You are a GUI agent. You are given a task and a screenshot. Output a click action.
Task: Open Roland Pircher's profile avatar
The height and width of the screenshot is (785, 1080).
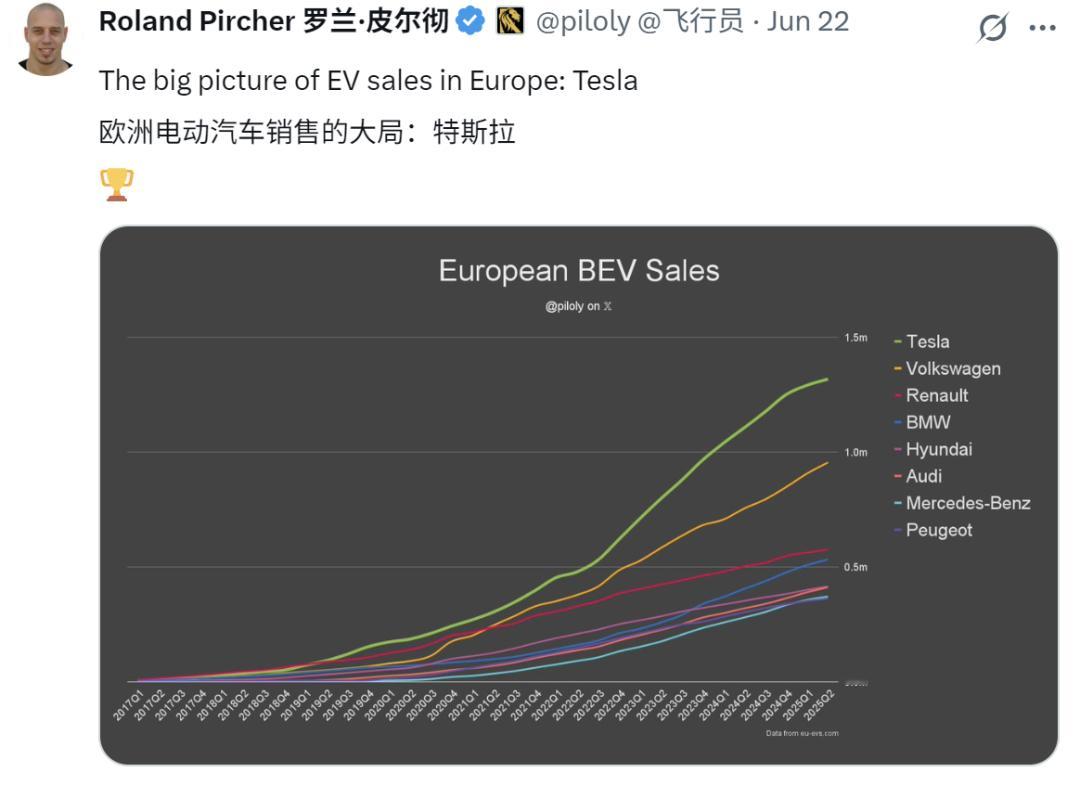coord(46,39)
